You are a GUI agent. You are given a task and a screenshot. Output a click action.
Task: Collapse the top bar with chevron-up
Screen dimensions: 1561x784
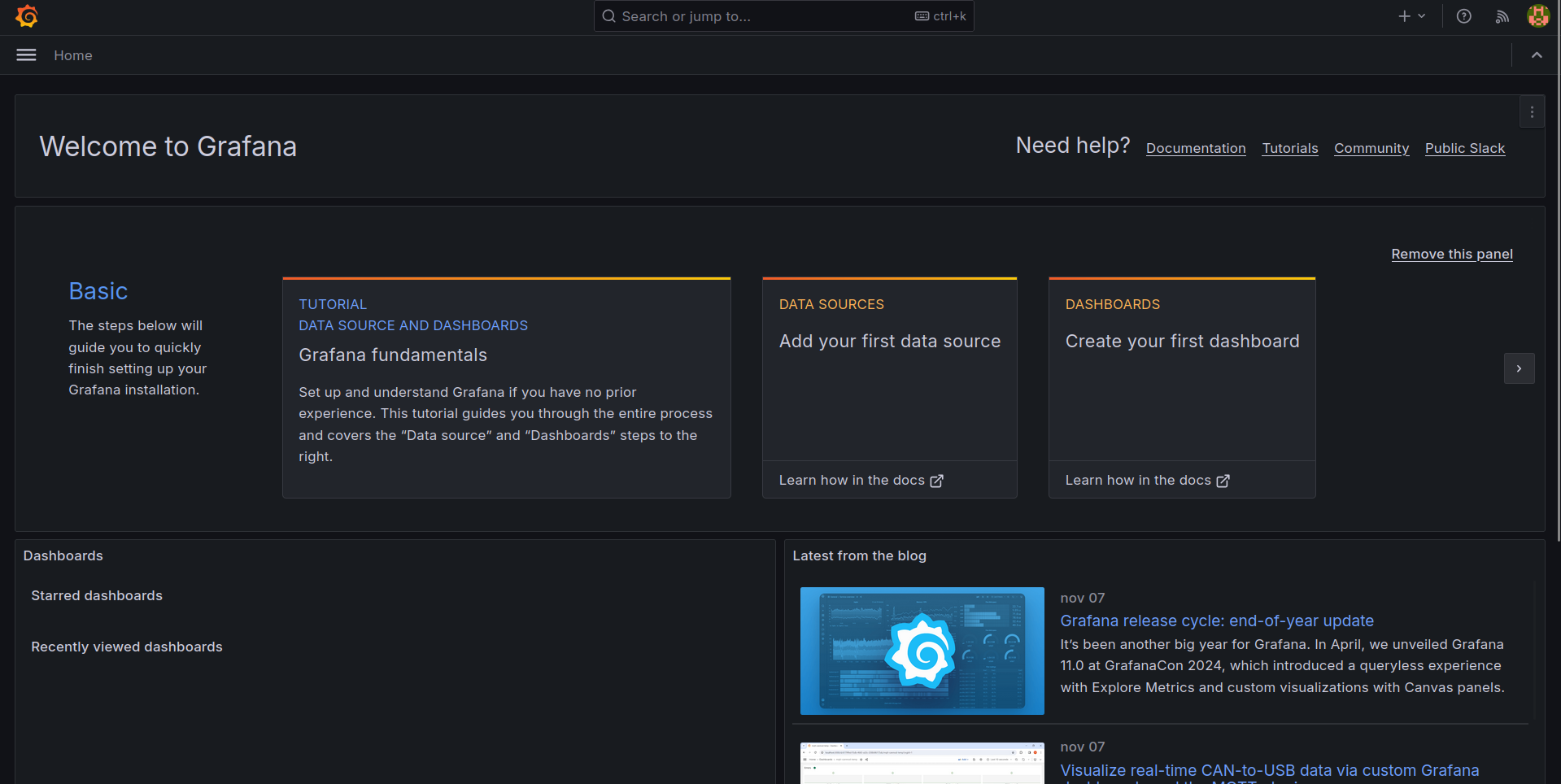[1536, 55]
